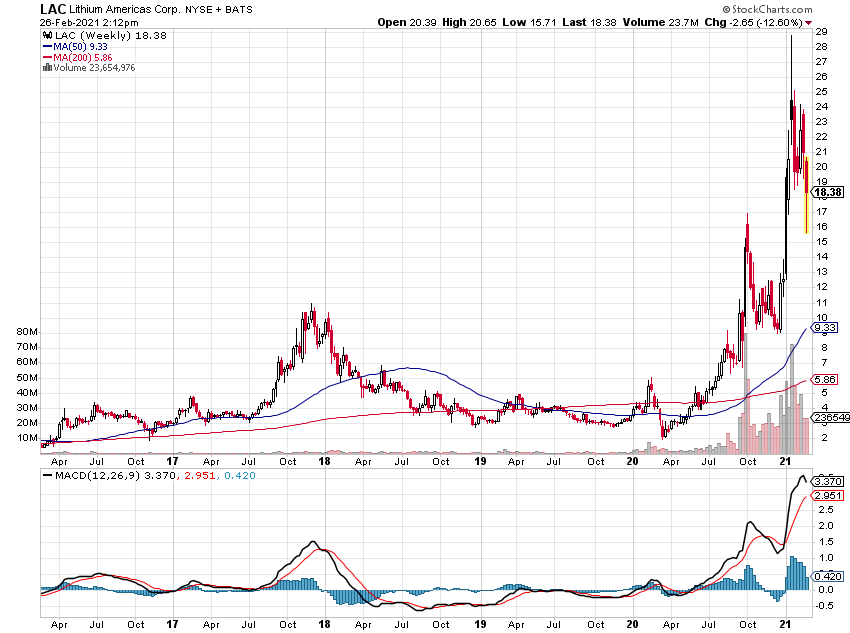Screen dimensions: 850x633
Task: Click the NYSE + BATS exchange label
Action: coord(219,9)
